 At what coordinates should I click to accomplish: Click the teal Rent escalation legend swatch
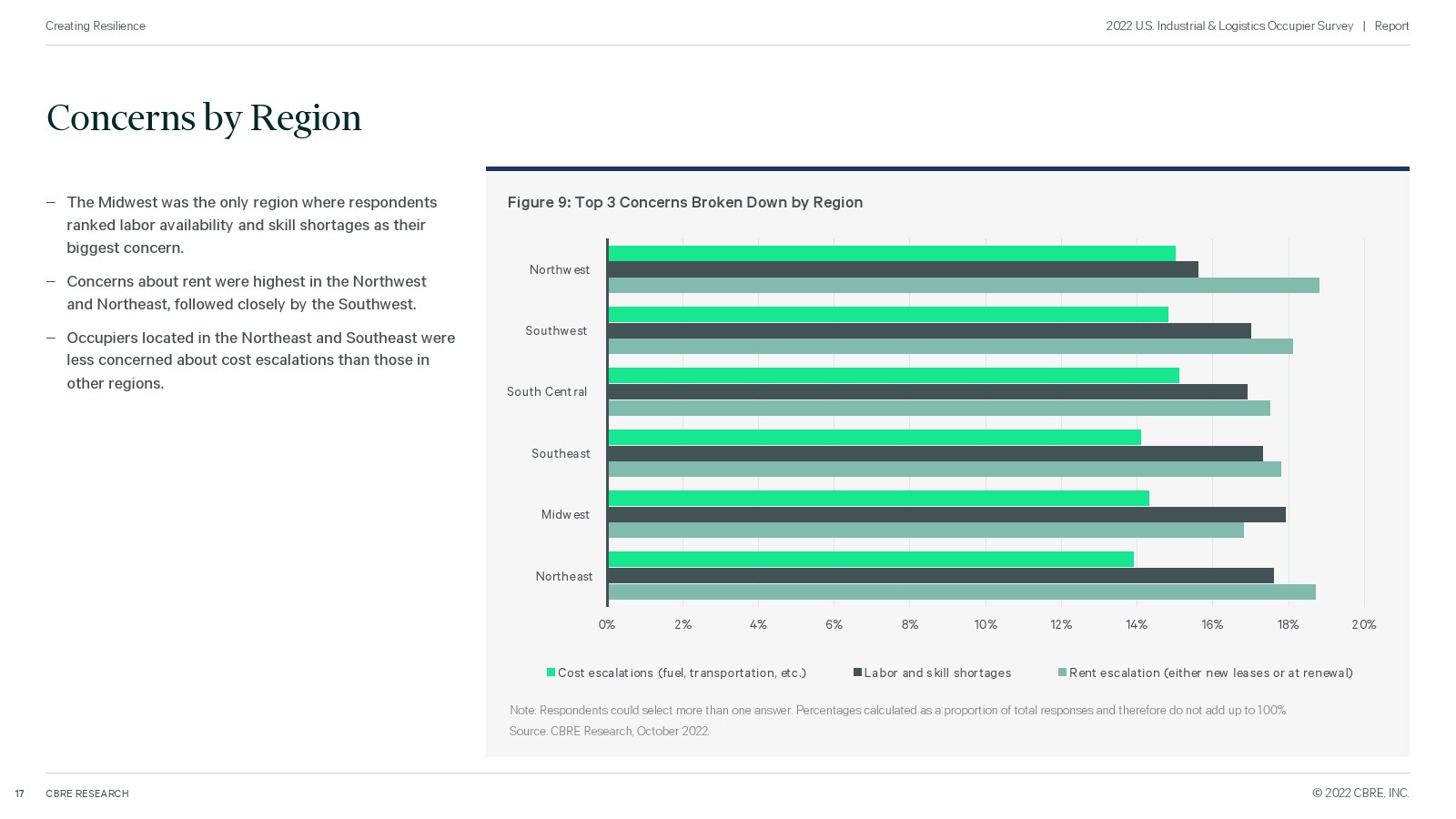(1062, 672)
